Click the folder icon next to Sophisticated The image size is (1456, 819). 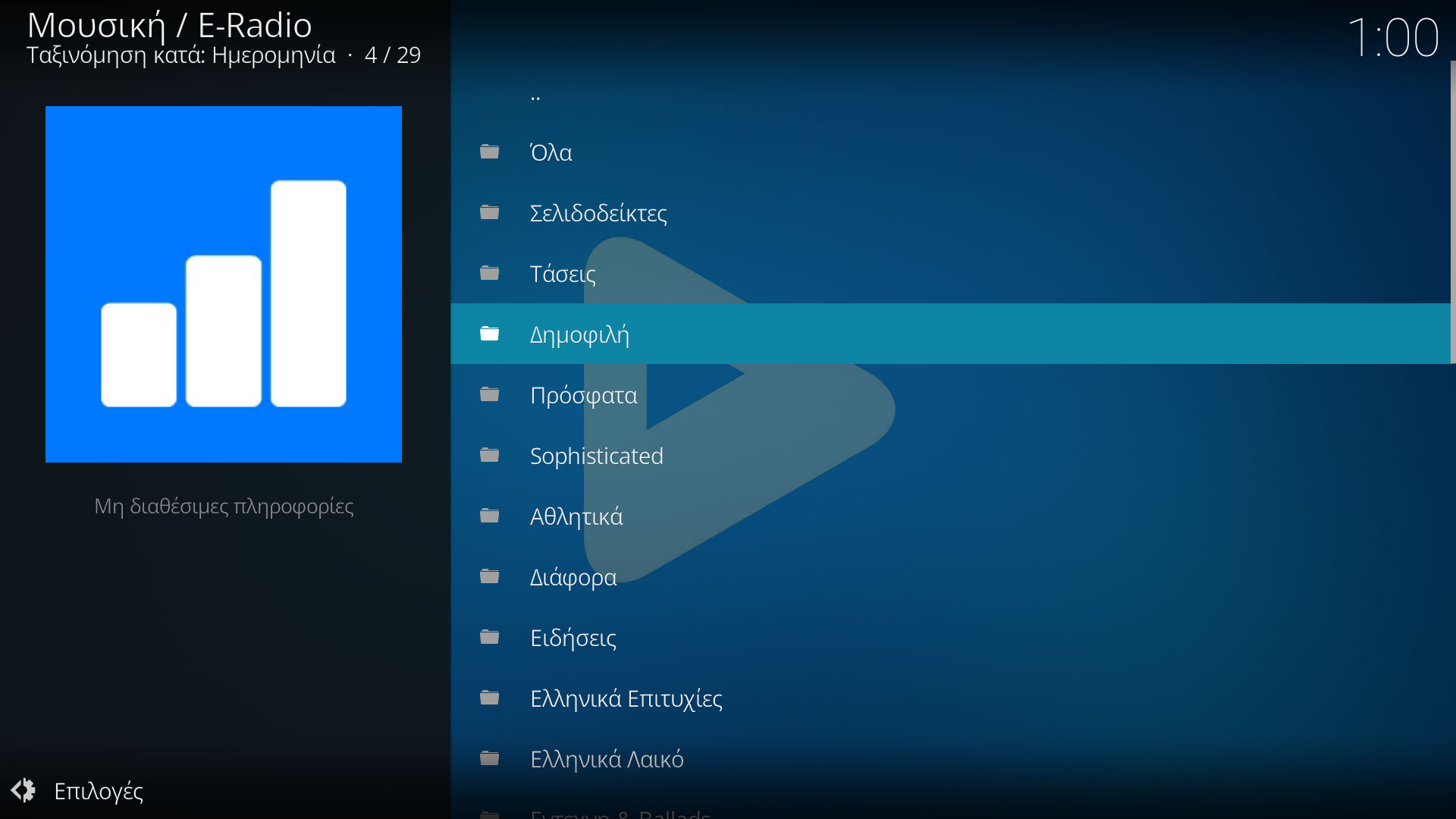click(490, 455)
